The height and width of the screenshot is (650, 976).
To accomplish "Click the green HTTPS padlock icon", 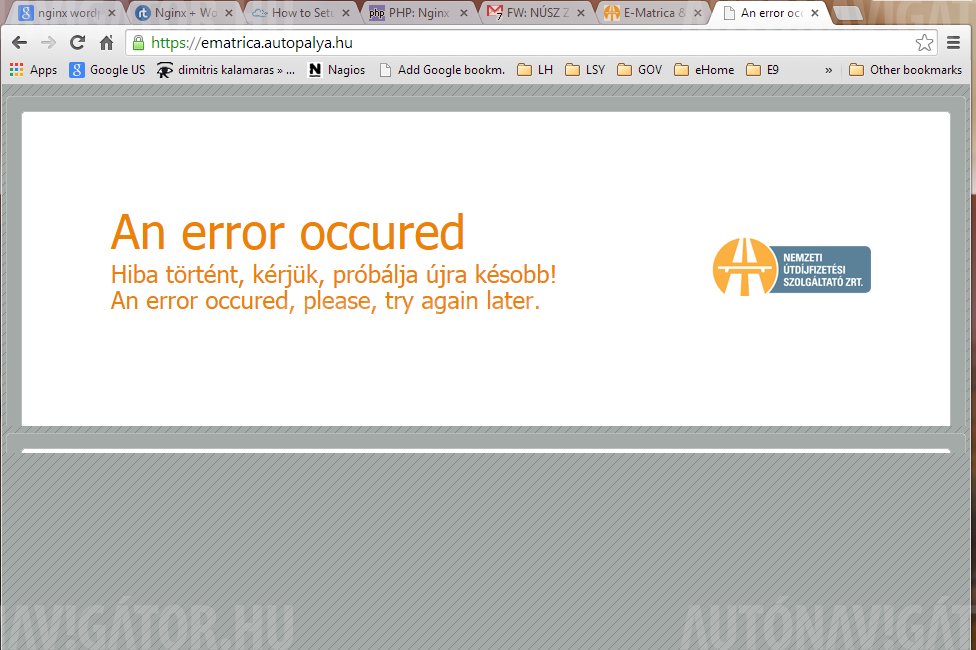I will tap(138, 43).
